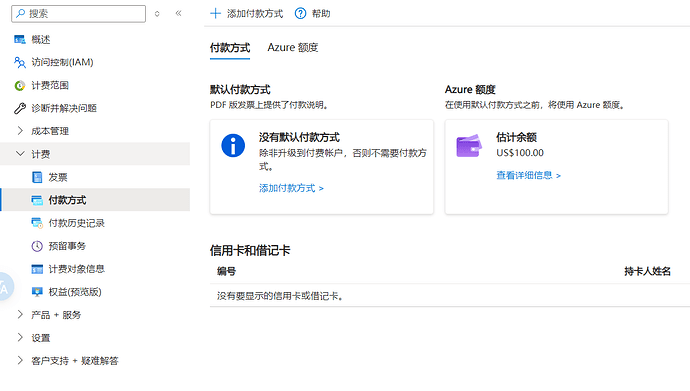Click the US$100.00 balance value
This screenshot has height=391, width=690.
click(520, 153)
